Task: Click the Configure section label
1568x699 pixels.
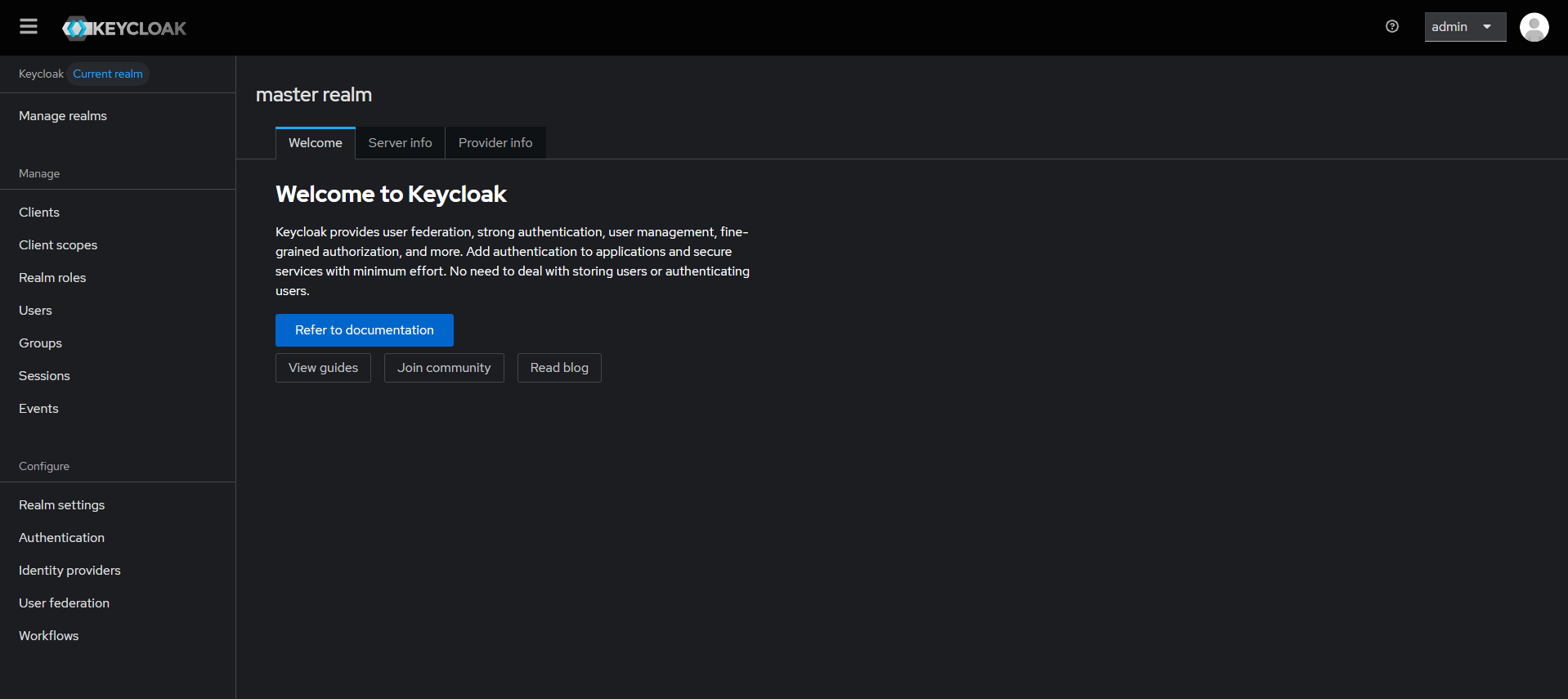Action: click(x=44, y=467)
